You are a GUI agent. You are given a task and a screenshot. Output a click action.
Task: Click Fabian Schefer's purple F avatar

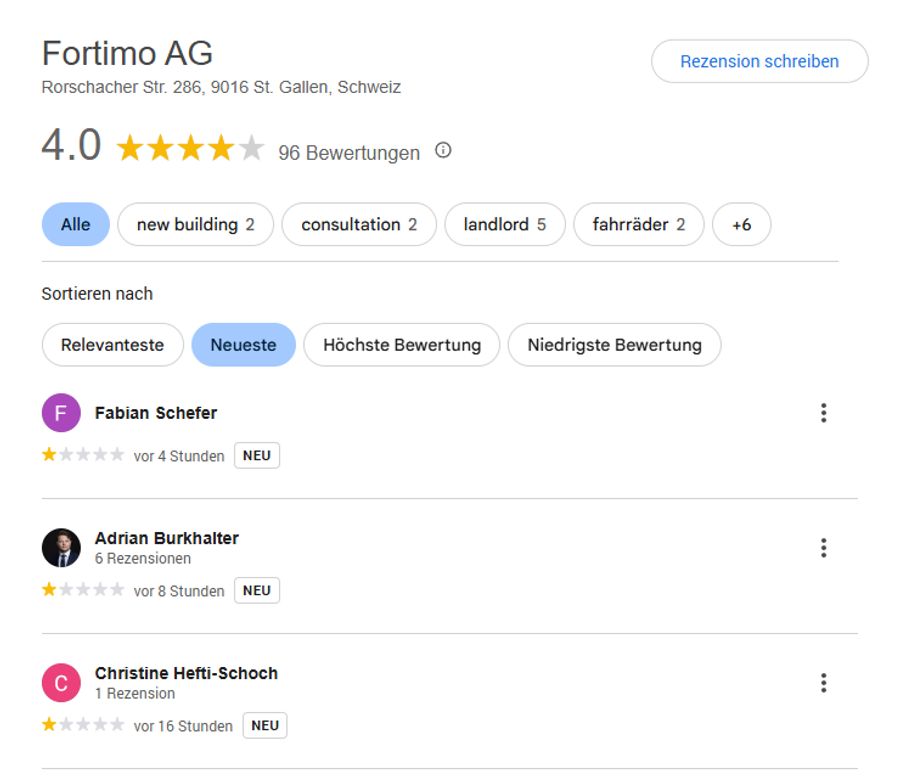(x=61, y=413)
